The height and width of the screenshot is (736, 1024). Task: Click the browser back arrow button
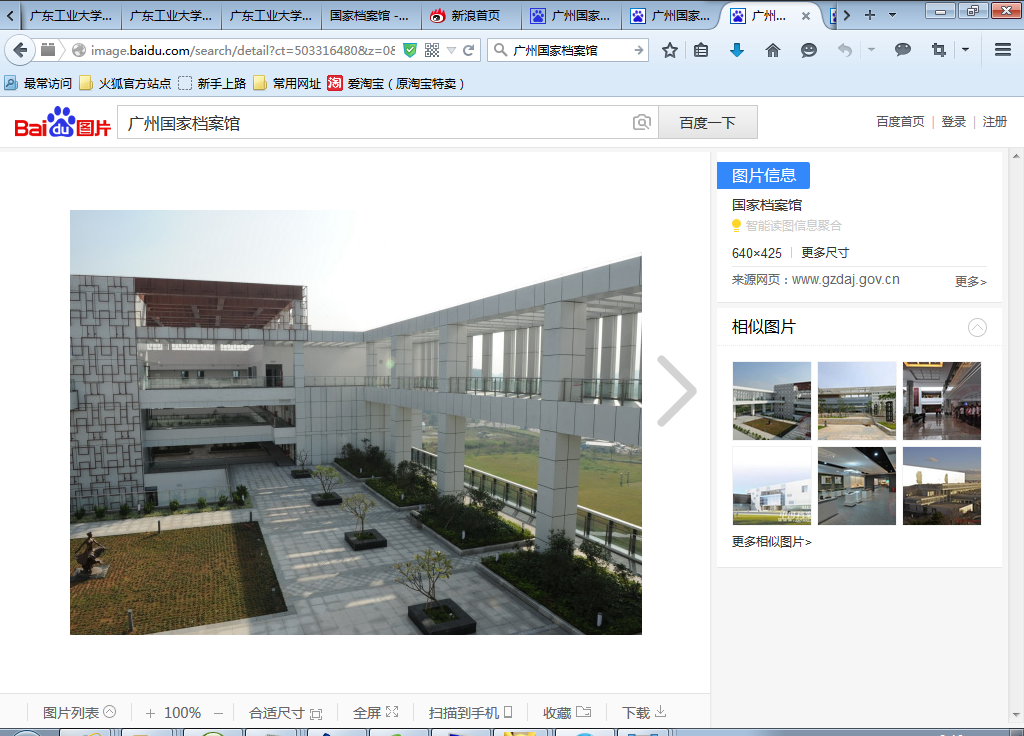pyautogui.click(x=20, y=50)
